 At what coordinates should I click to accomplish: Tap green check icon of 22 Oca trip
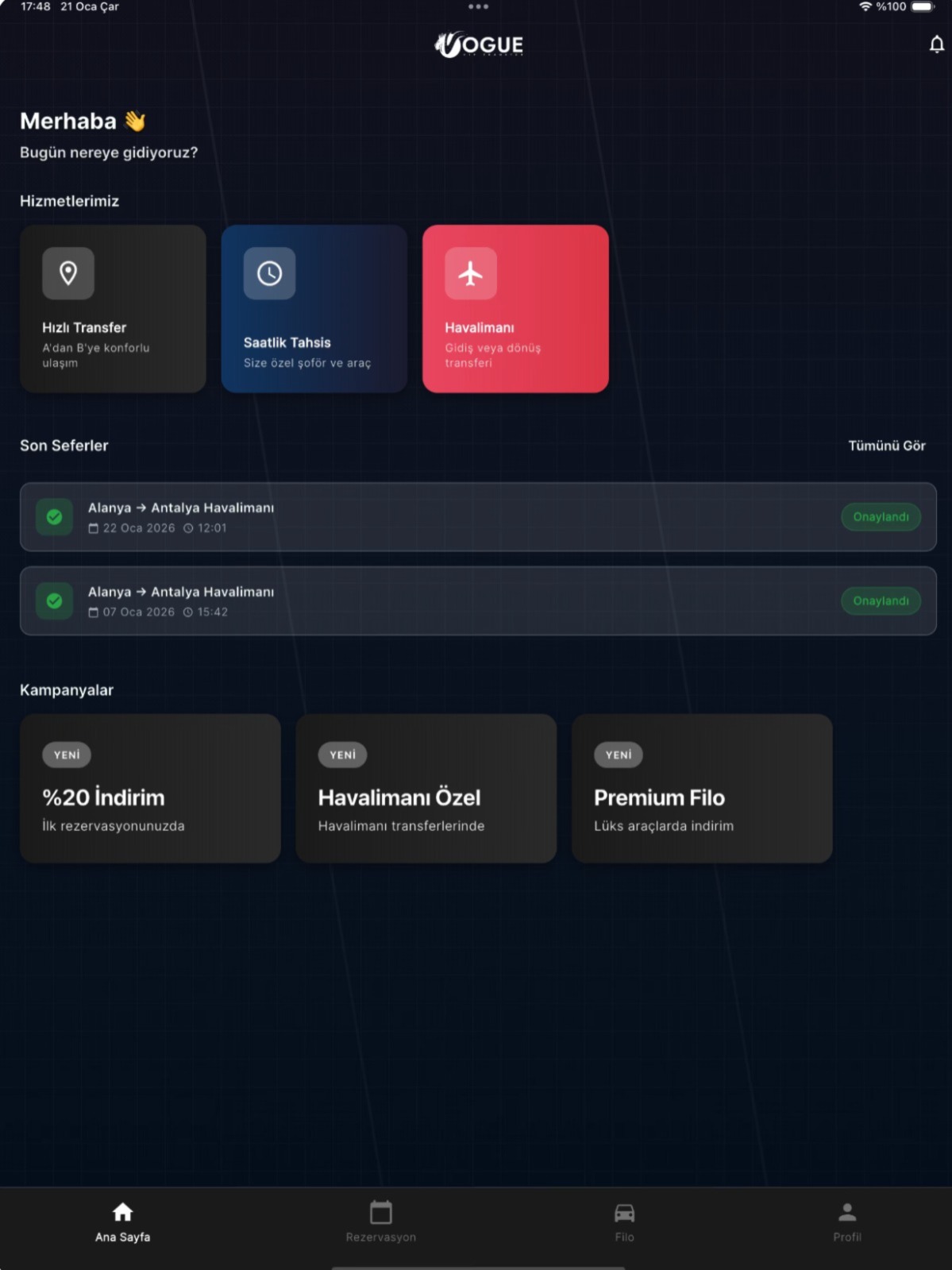55,517
